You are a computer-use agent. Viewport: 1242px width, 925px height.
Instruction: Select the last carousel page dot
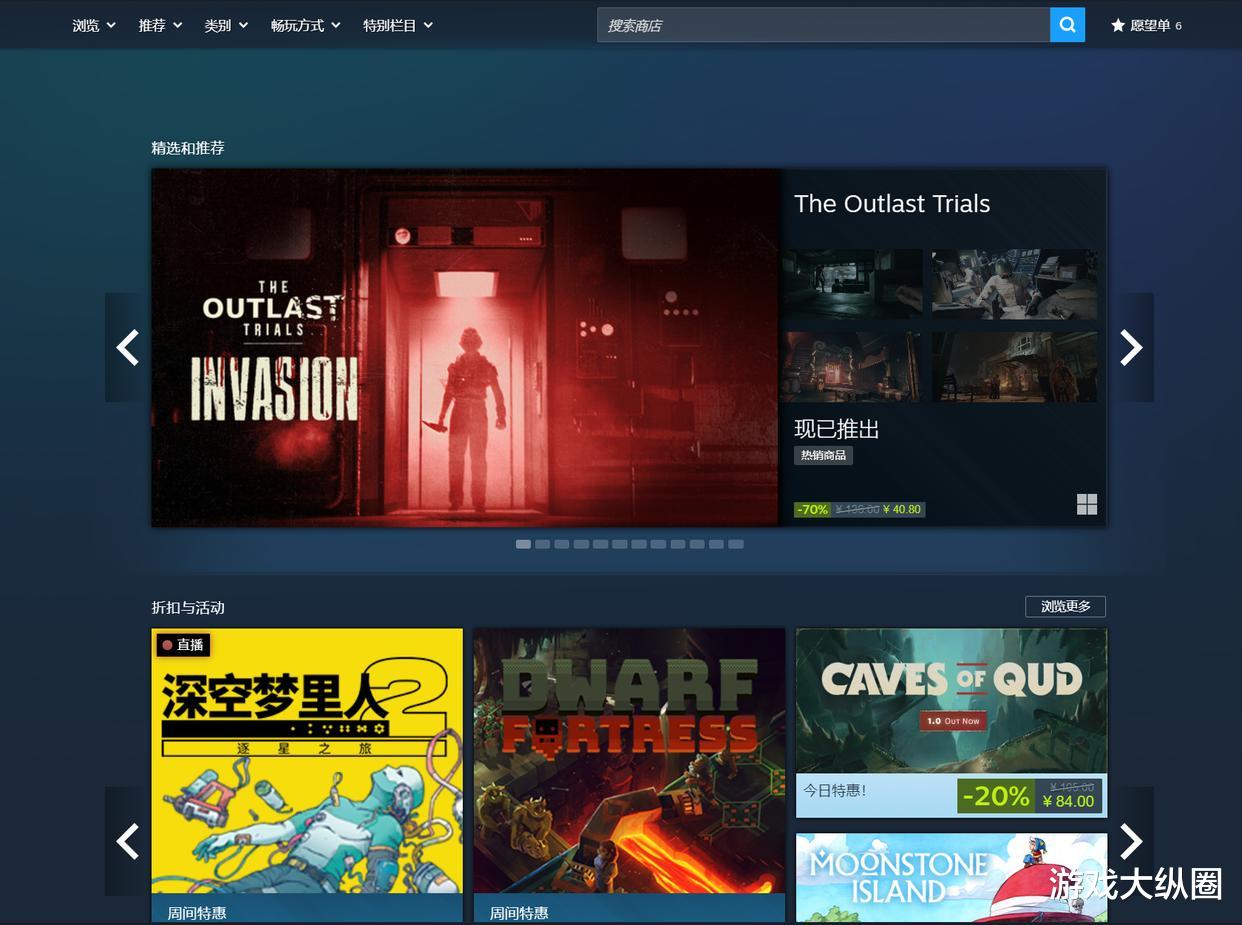click(736, 544)
